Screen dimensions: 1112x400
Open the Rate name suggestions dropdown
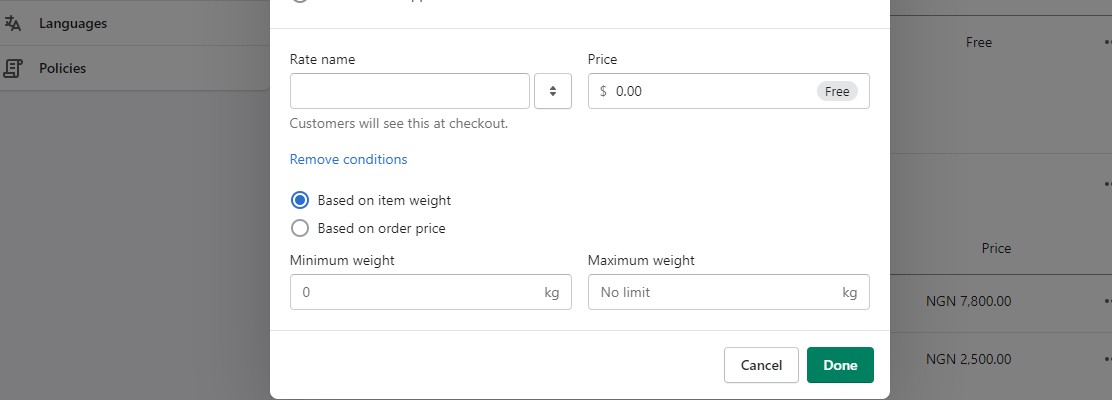pyautogui.click(x=553, y=91)
